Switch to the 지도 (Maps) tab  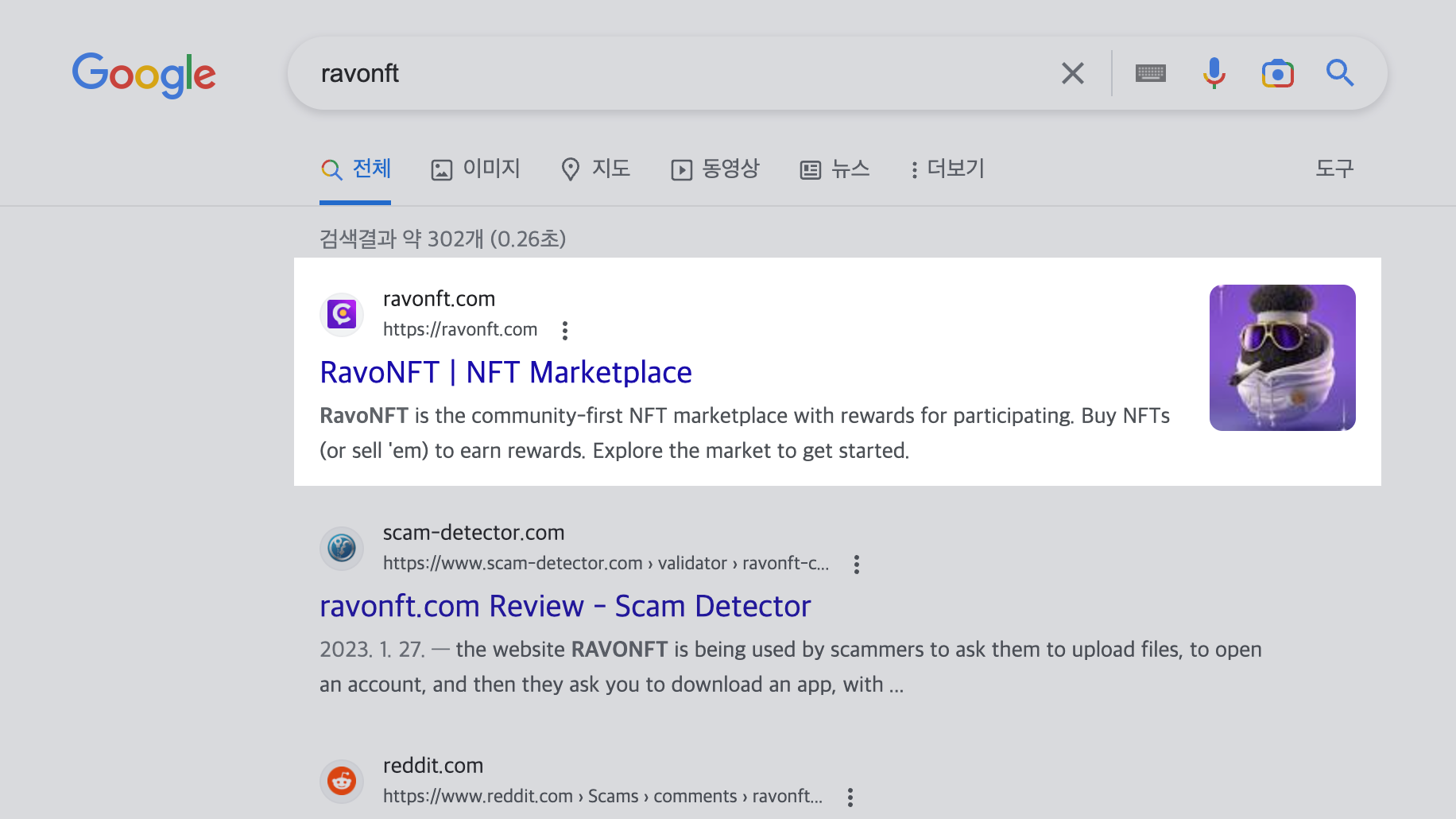[x=595, y=169]
